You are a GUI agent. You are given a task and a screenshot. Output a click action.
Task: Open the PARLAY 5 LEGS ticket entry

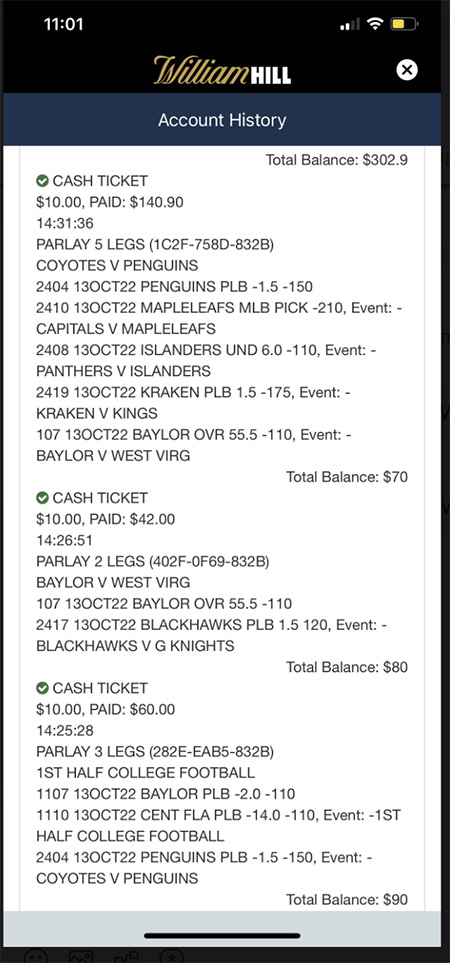[155, 244]
